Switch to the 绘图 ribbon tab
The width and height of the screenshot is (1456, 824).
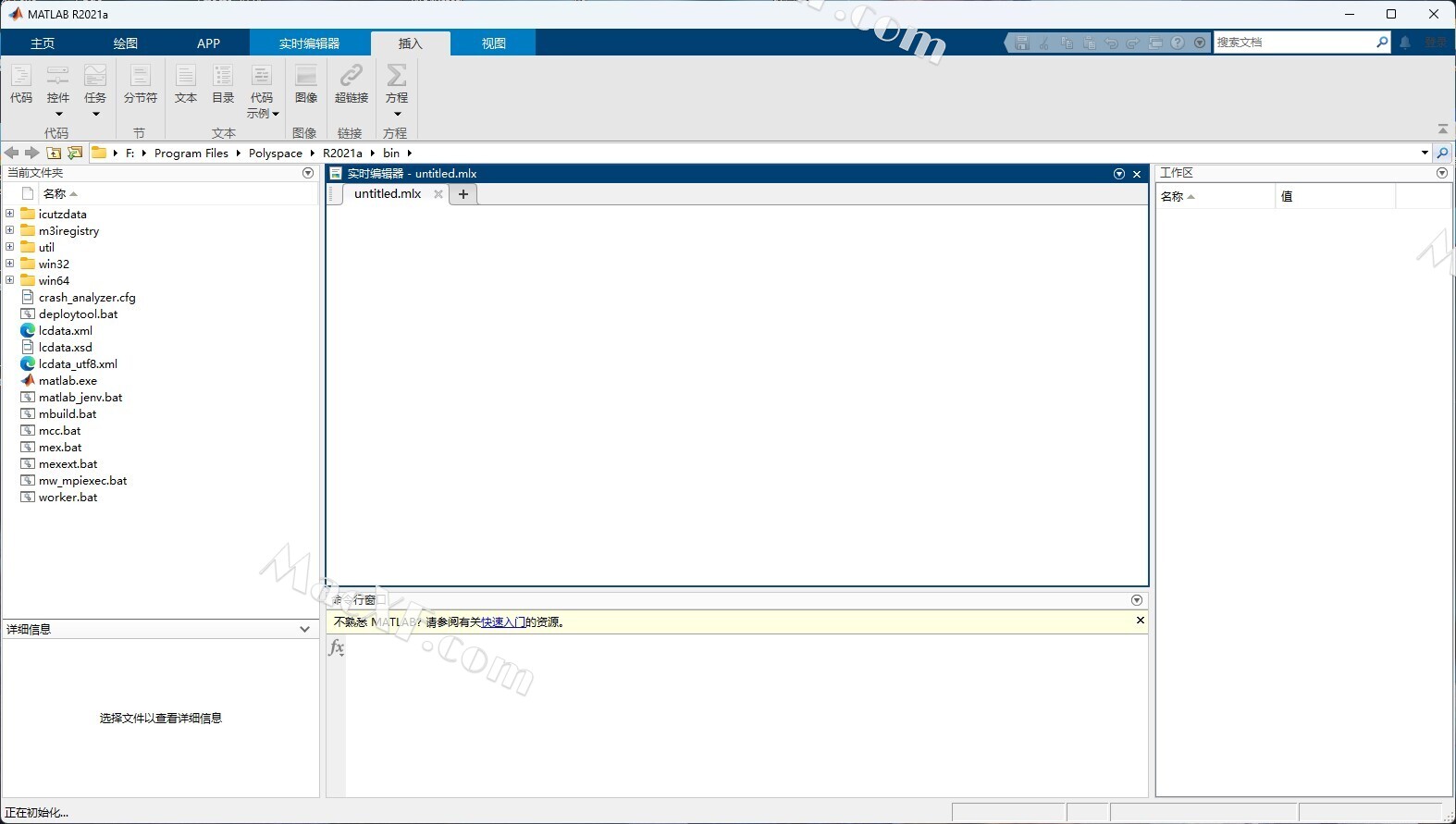coord(126,43)
